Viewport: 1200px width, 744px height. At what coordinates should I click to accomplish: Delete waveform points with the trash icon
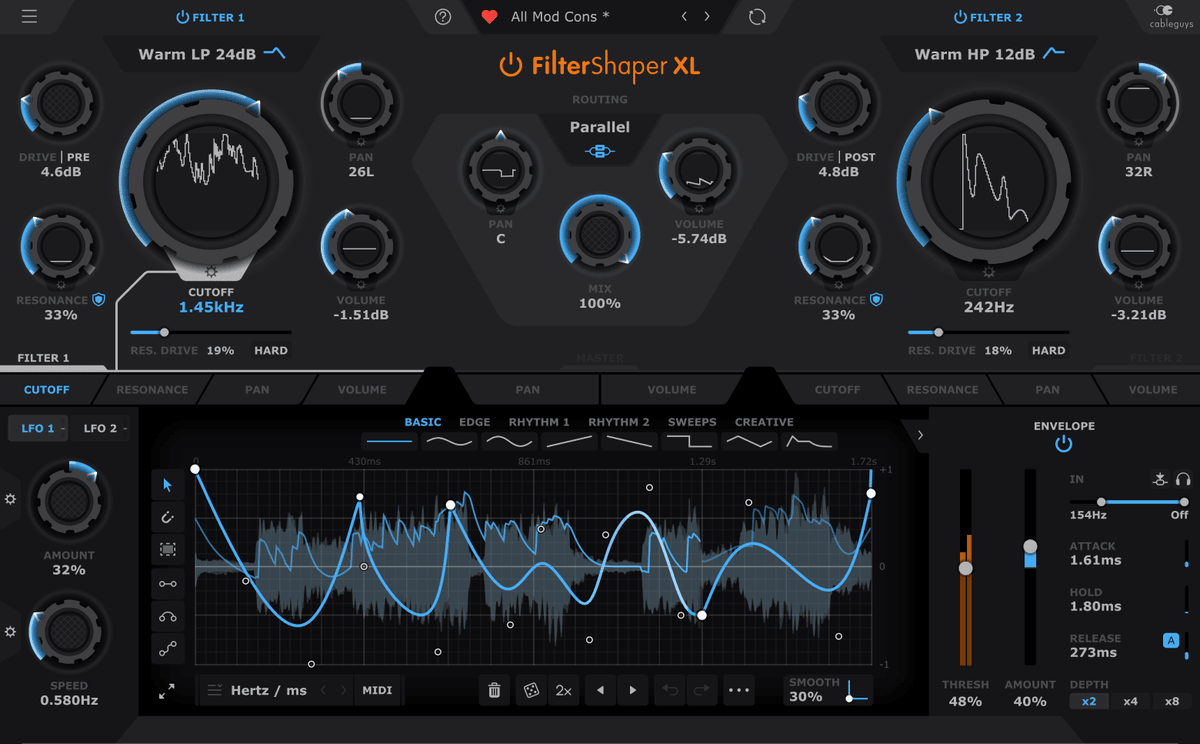coord(494,690)
